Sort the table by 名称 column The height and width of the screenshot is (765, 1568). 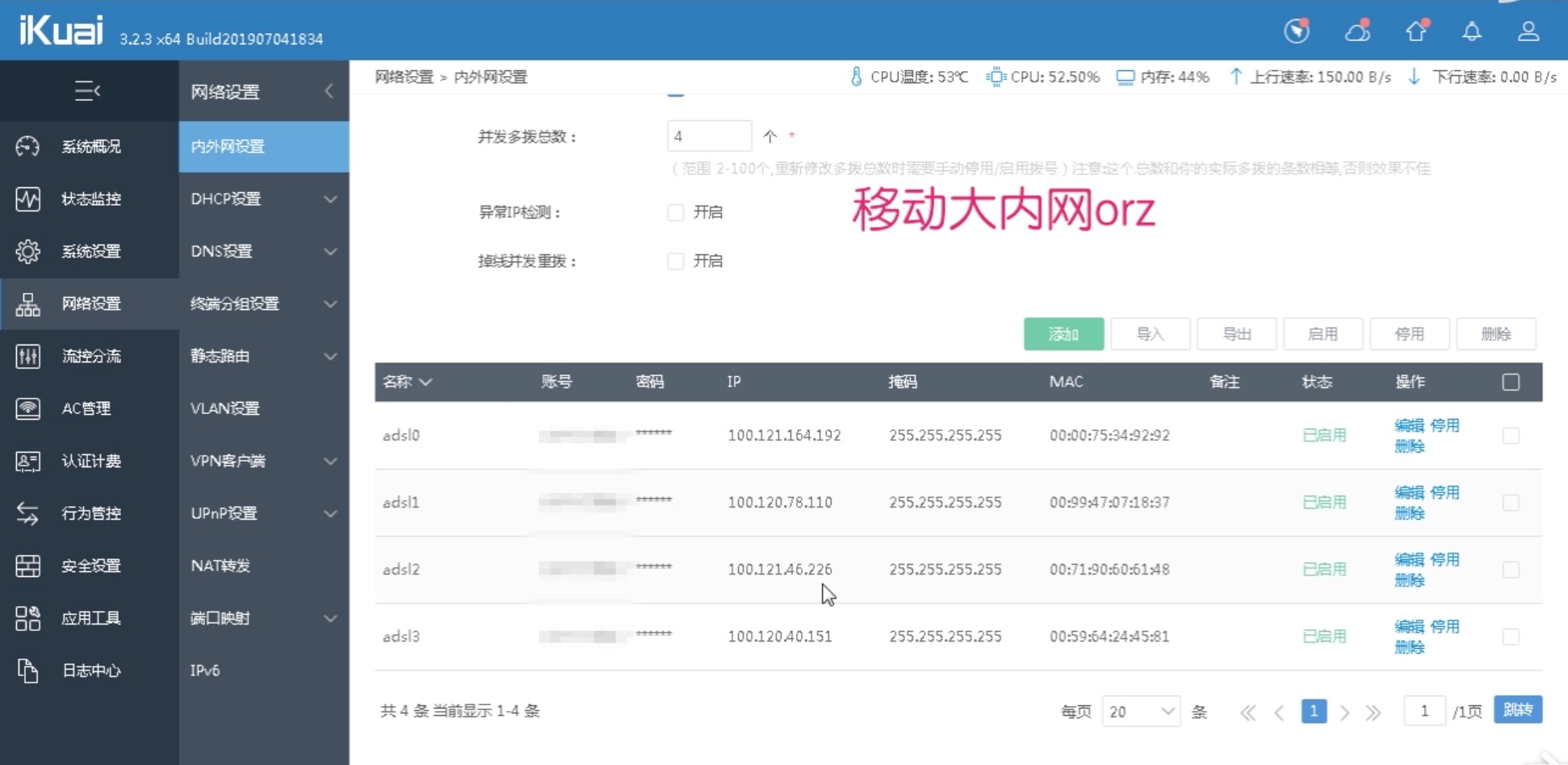coord(406,382)
